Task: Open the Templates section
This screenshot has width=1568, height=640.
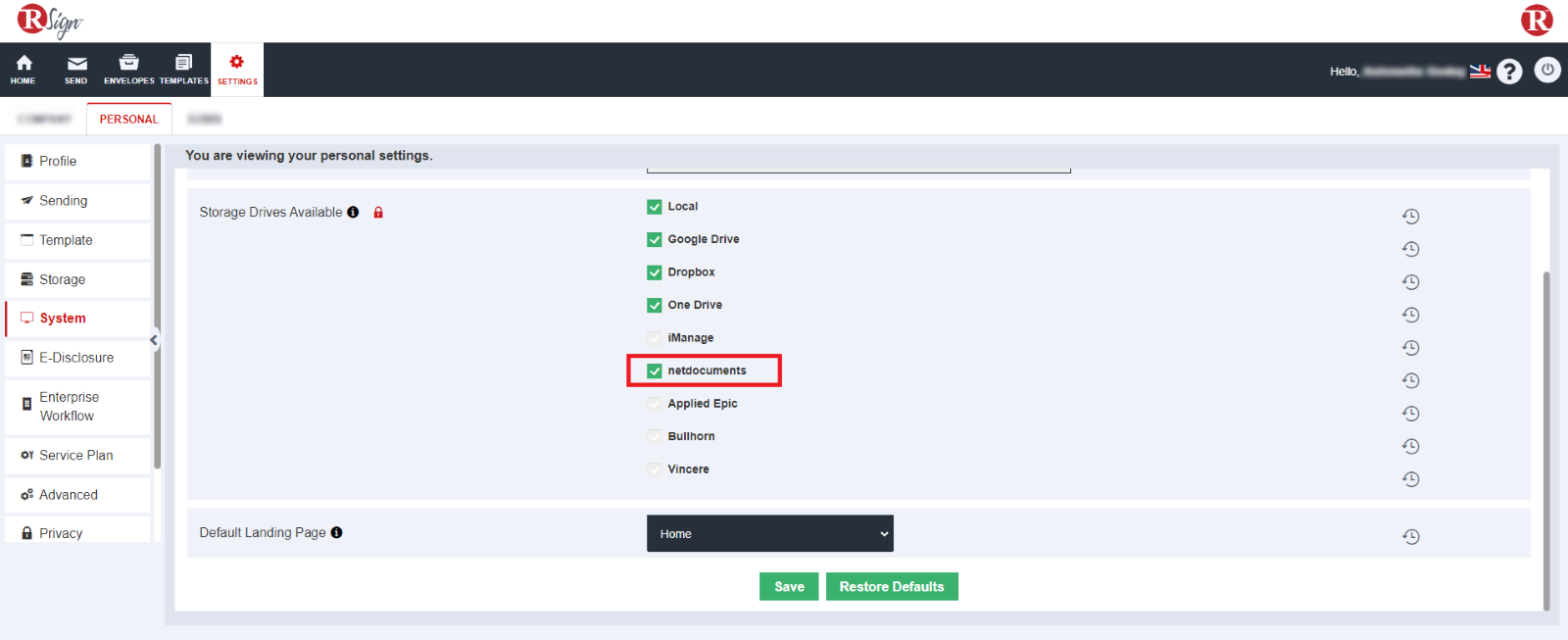Action: pyautogui.click(x=184, y=70)
